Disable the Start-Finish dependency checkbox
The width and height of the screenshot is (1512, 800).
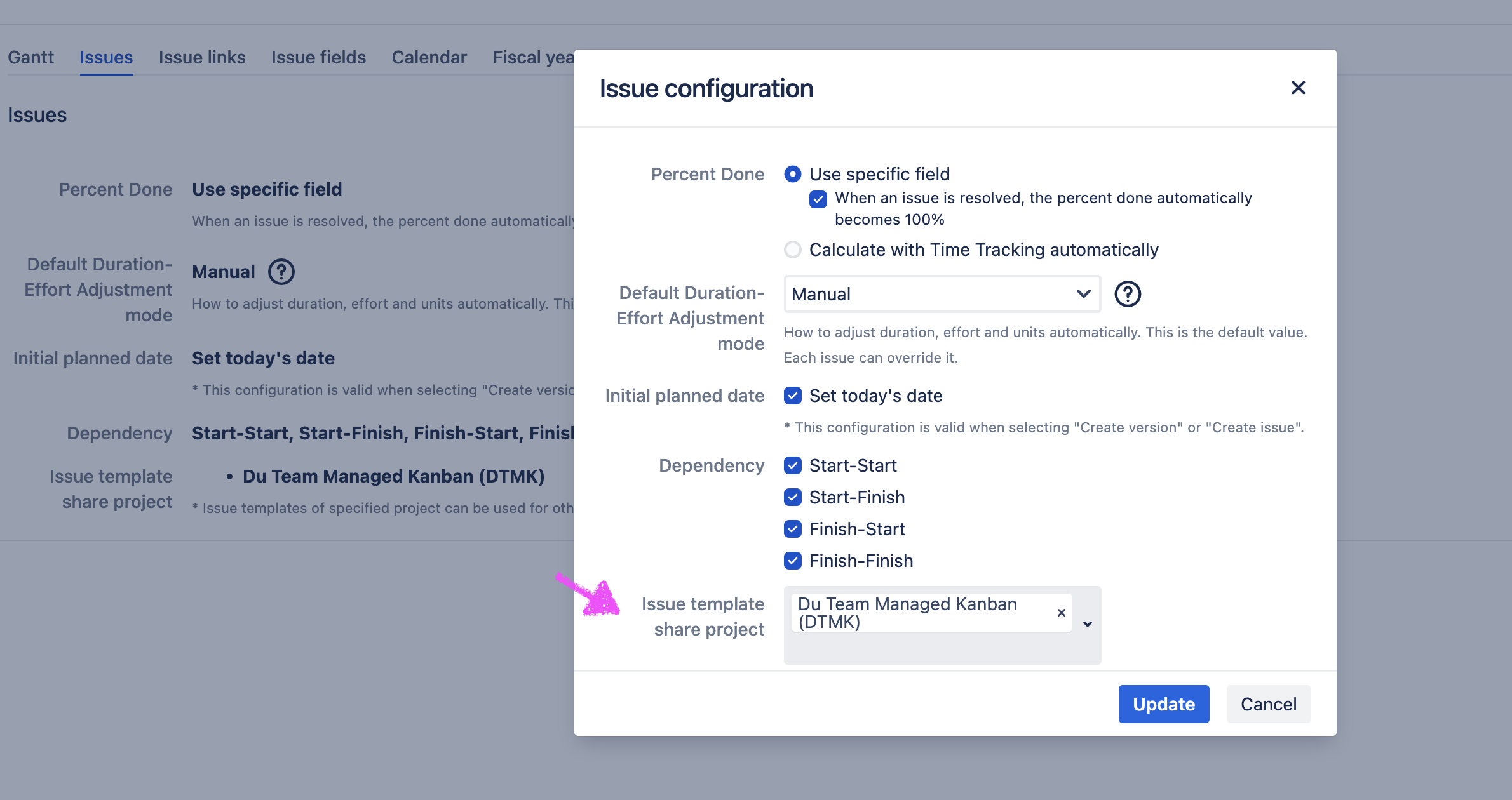793,497
